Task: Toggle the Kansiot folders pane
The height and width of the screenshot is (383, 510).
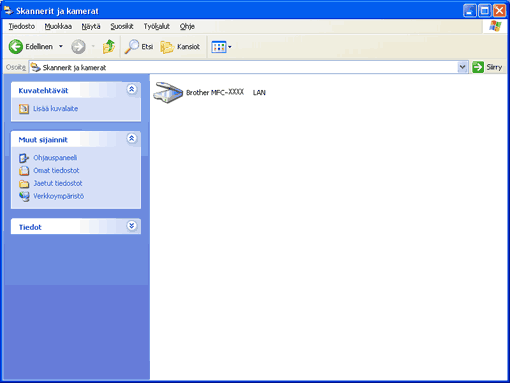Action: pos(180,47)
